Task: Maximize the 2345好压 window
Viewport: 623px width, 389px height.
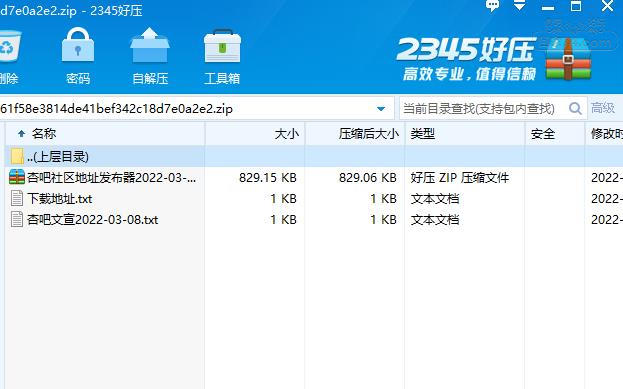Action: 576,6
